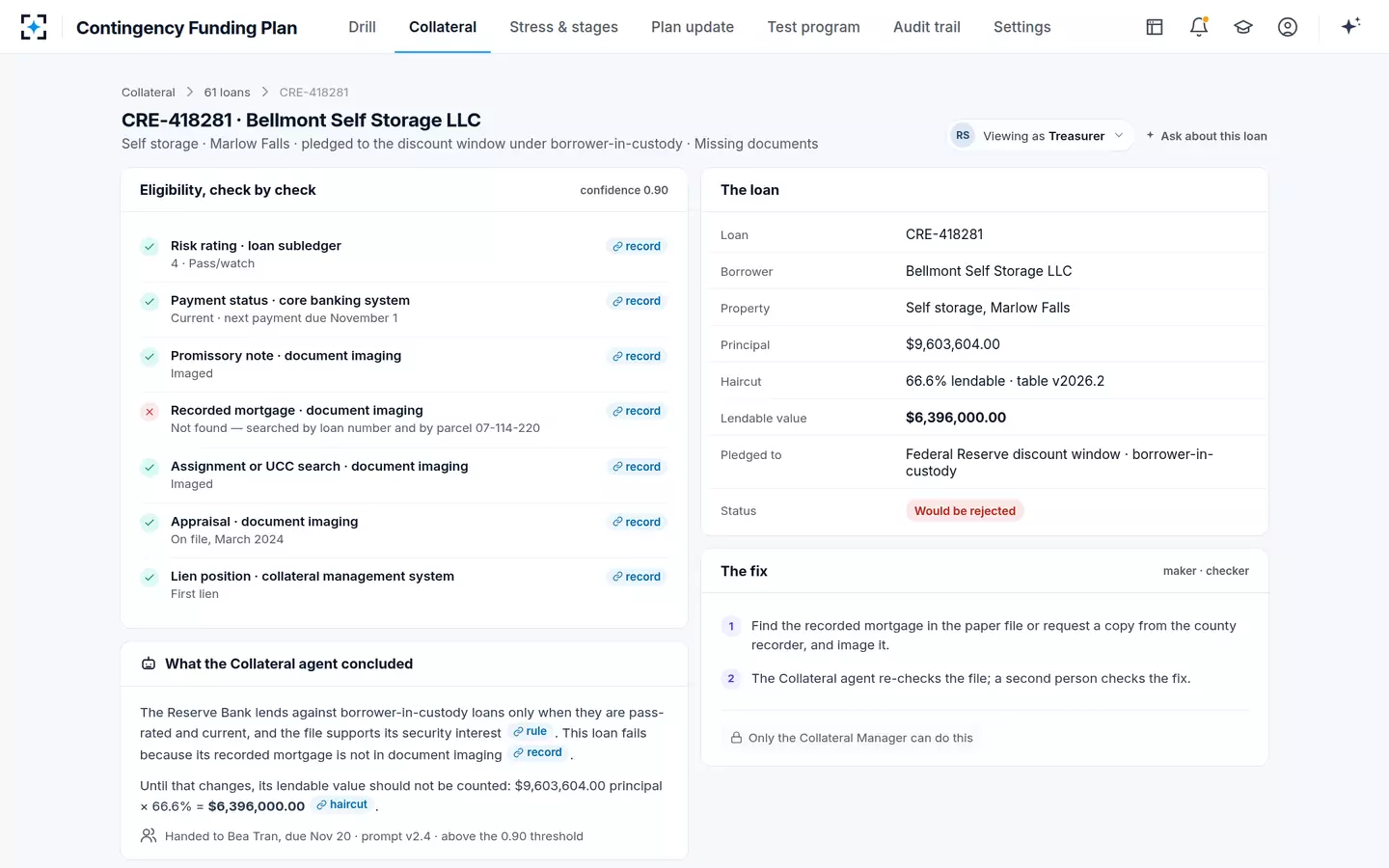Open the Settings tab
Screen dimensions: 1389x868
[1022, 27]
